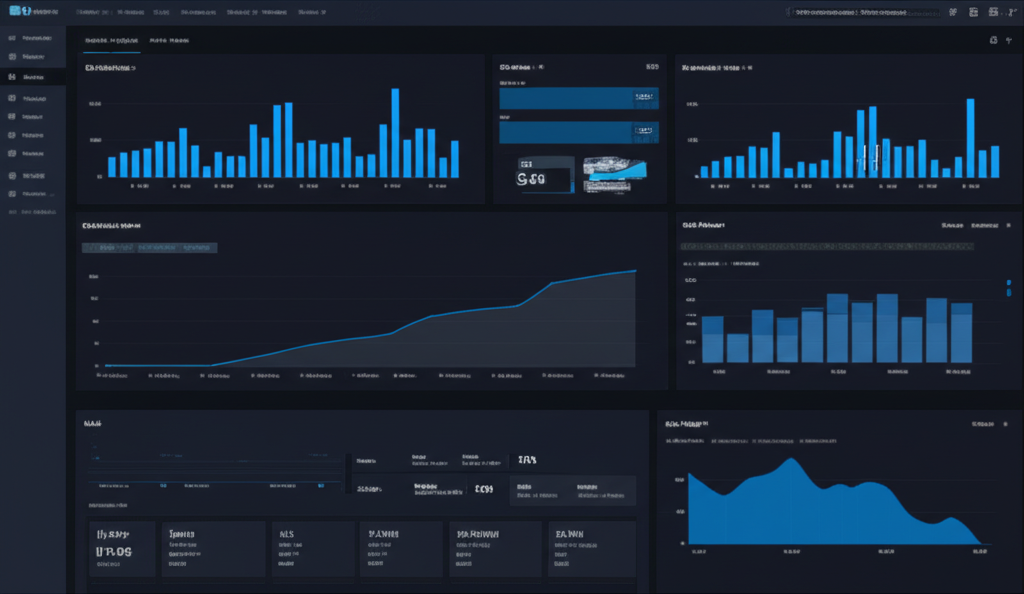Toggle the lower legend dot beside stacked bar chart
The height and width of the screenshot is (594, 1024).
[1007, 294]
